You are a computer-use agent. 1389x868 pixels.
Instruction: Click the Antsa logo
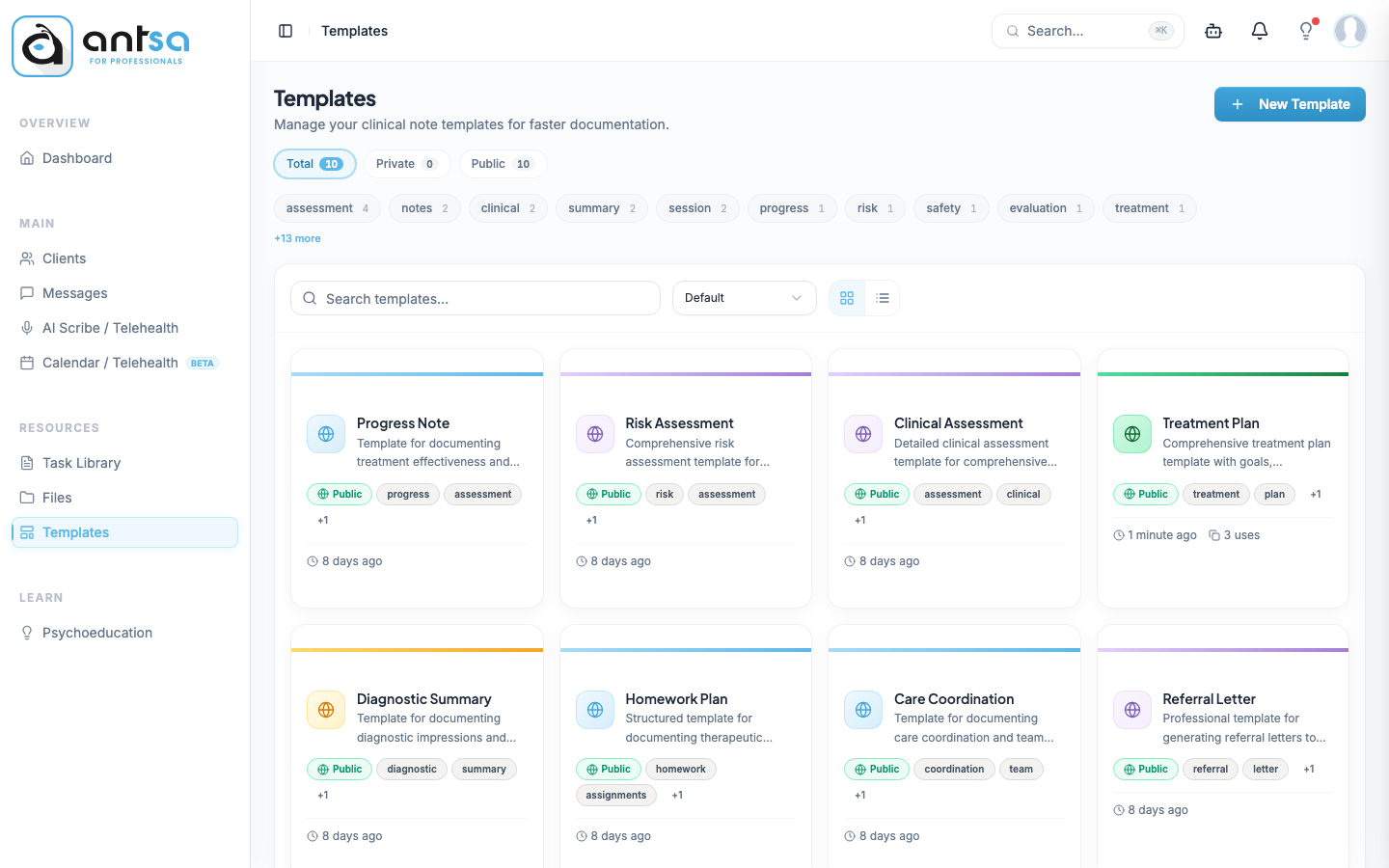click(x=100, y=45)
